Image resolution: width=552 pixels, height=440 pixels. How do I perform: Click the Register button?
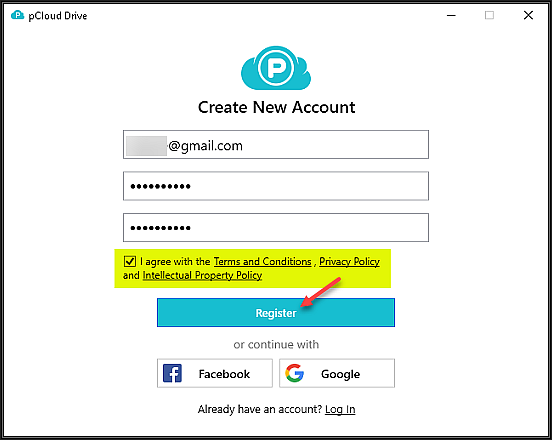pyautogui.click(x=276, y=313)
